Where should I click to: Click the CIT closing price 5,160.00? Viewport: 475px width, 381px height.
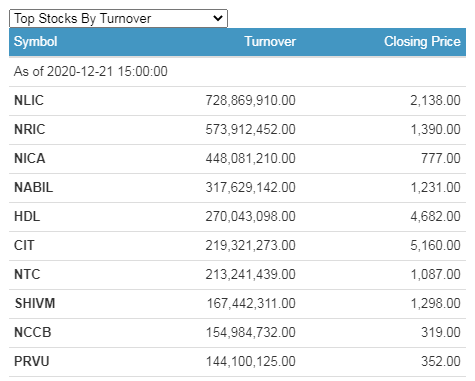435,245
